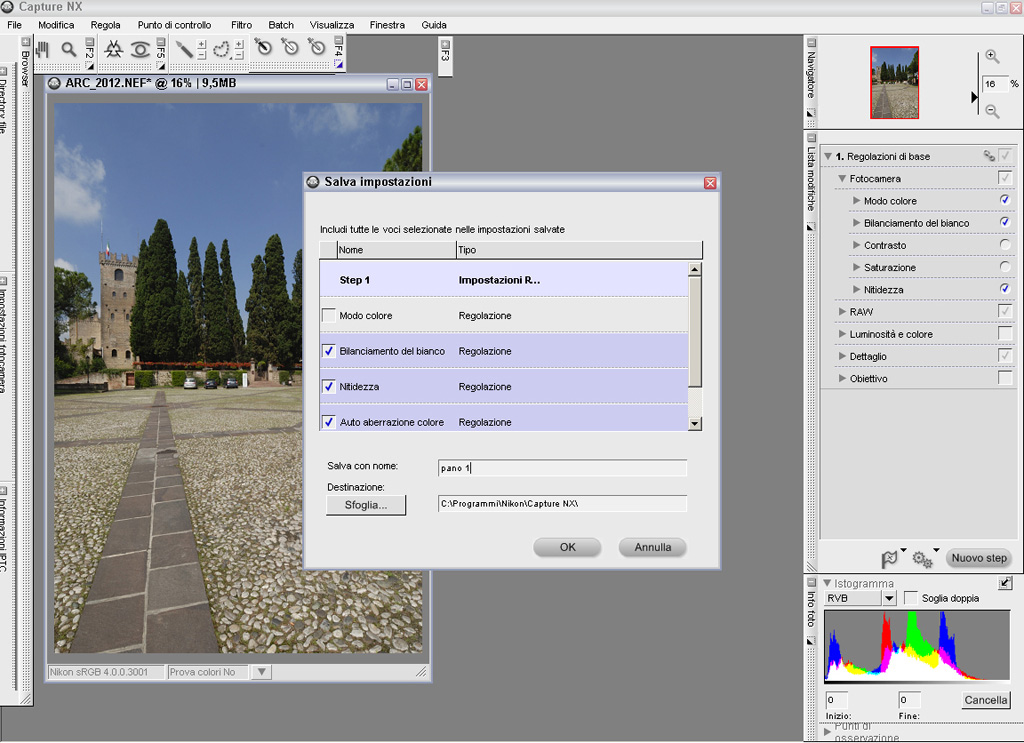Open the Prova colori dropdown arrow
The height and width of the screenshot is (743, 1024).
click(x=261, y=672)
